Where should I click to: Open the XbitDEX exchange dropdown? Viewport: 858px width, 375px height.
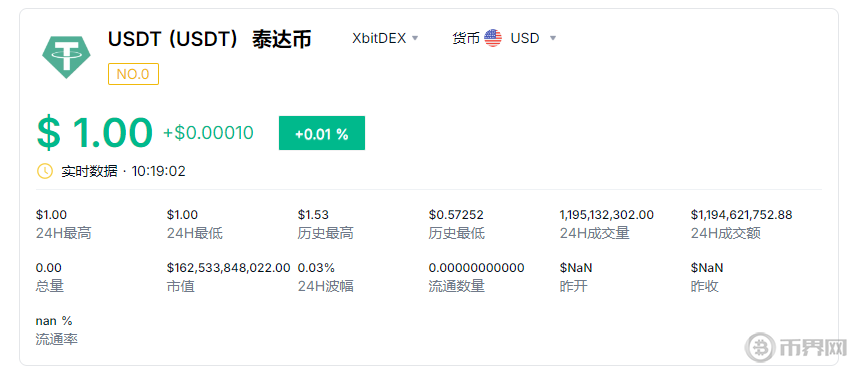385,38
